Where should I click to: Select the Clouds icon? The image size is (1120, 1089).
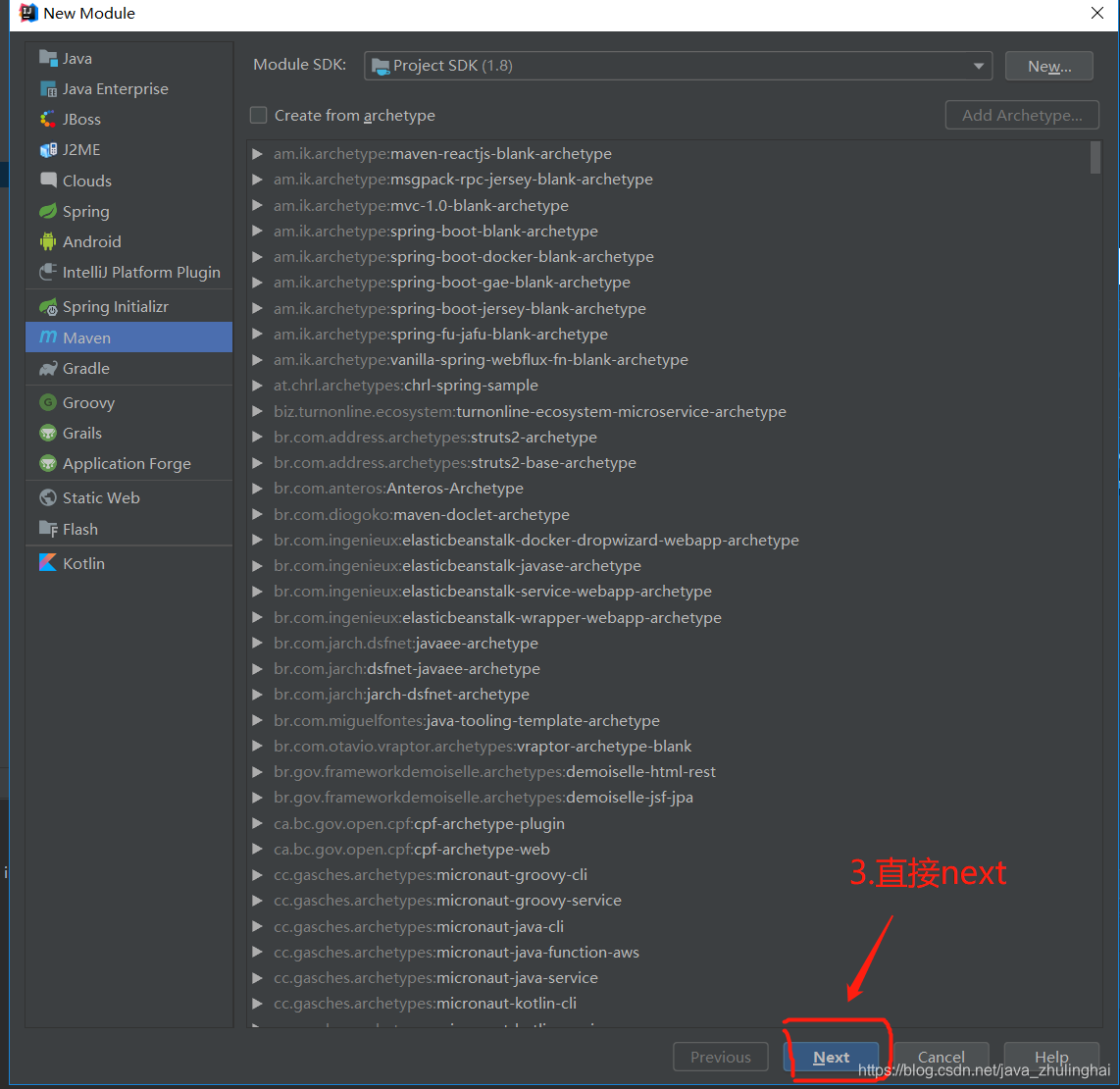click(48, 181)
